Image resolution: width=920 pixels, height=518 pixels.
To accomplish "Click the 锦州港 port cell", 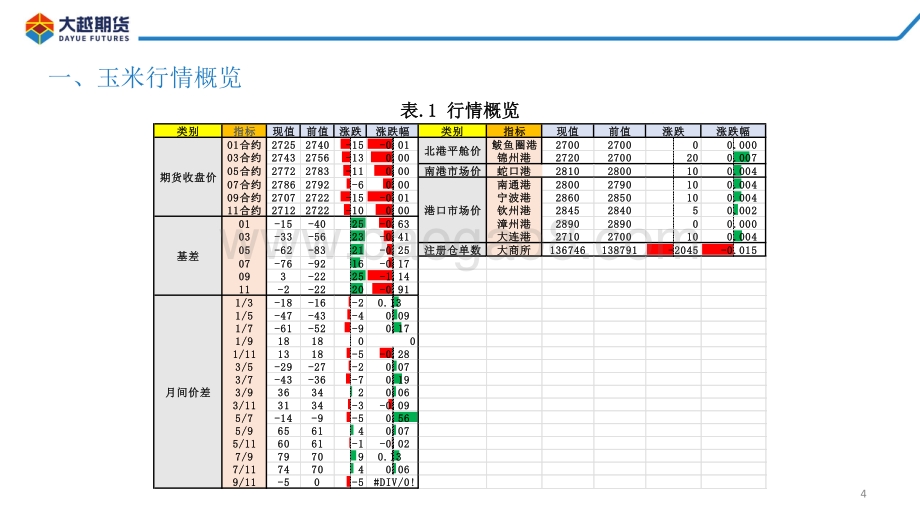I will coord(514,158).
